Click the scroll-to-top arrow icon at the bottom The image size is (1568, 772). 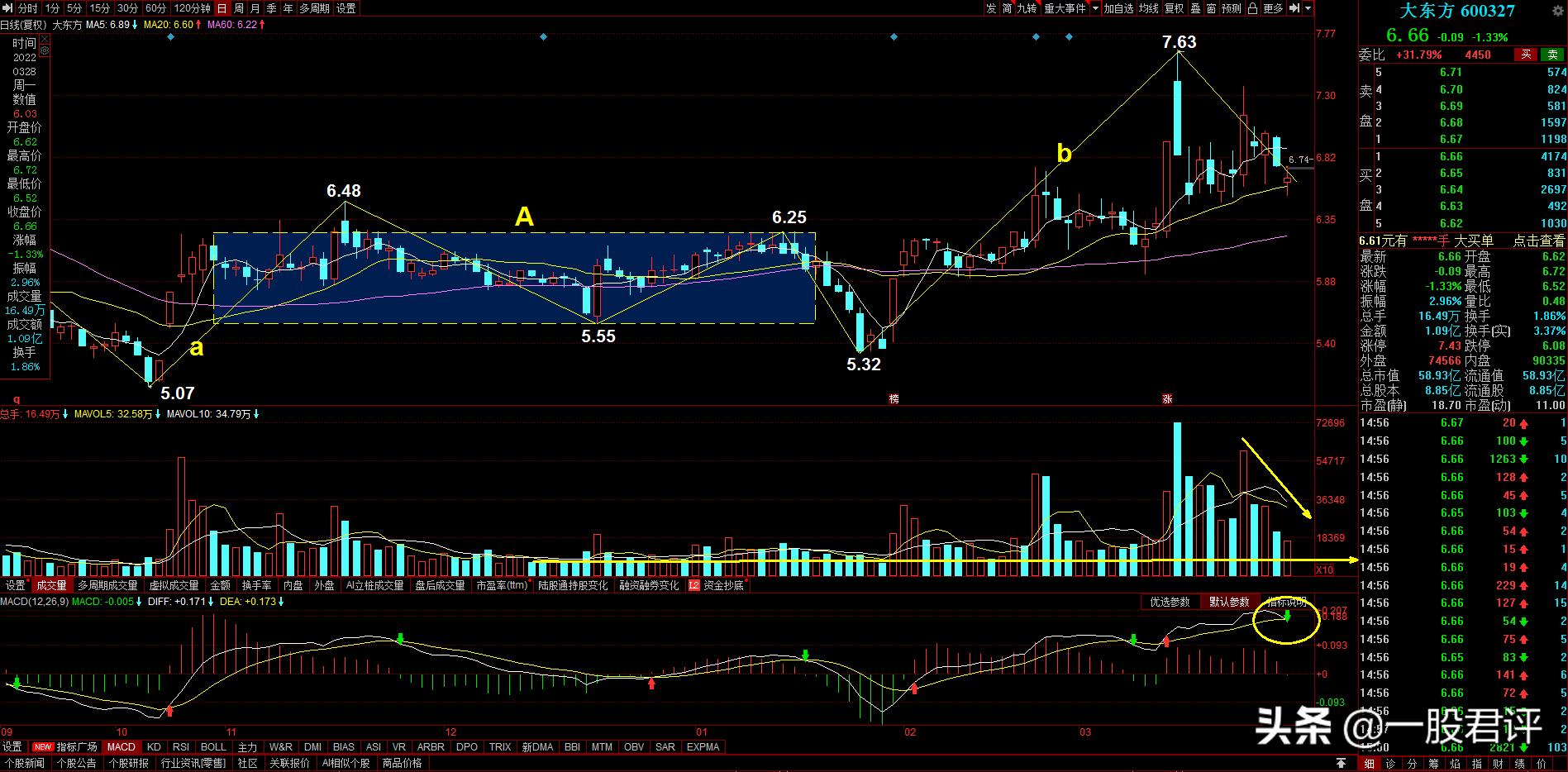pyautogui.click(x=1341, y=763)
